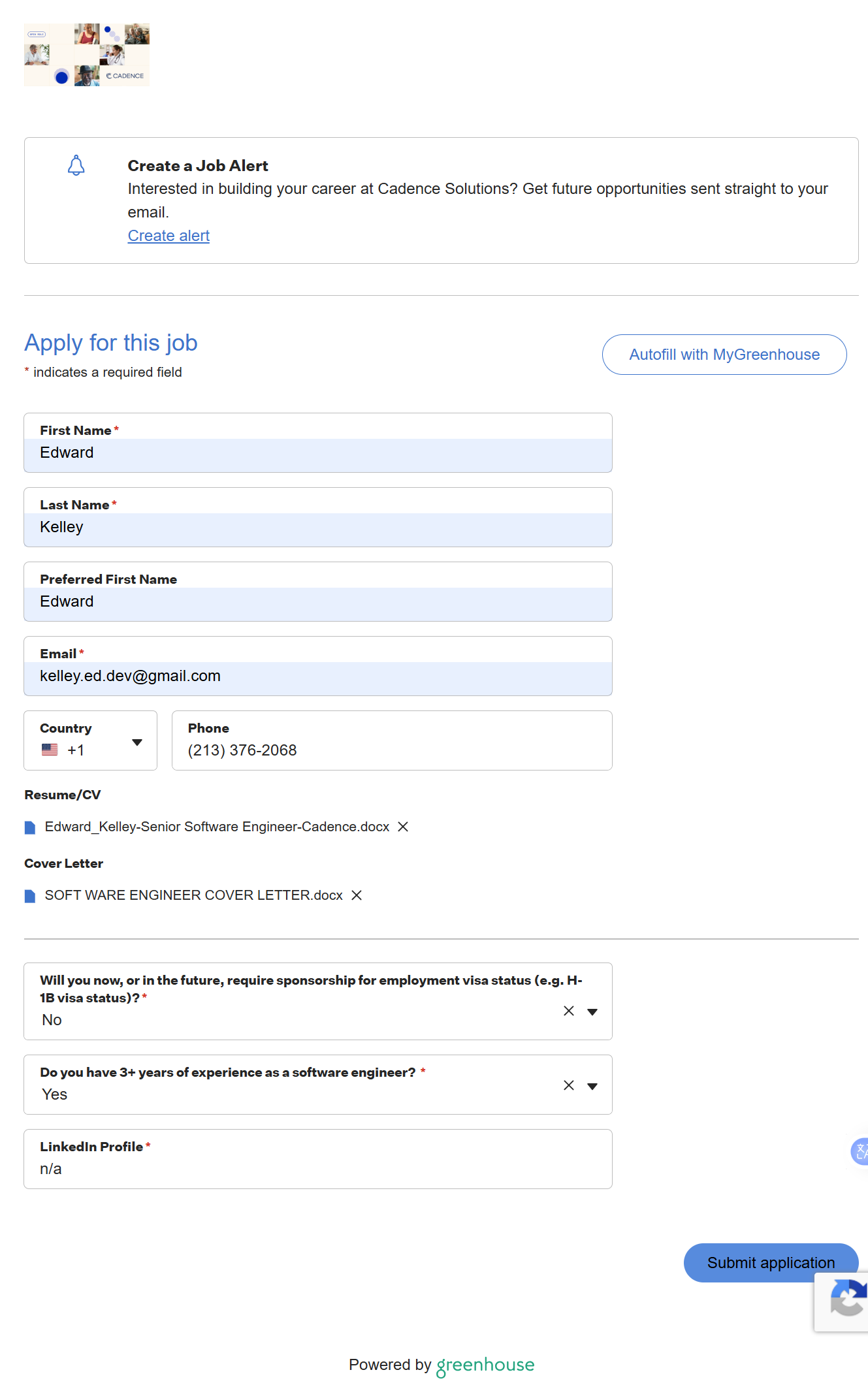Focus the First Name input field
Viewport: 868px width, 1400px height.
[317, 453]
